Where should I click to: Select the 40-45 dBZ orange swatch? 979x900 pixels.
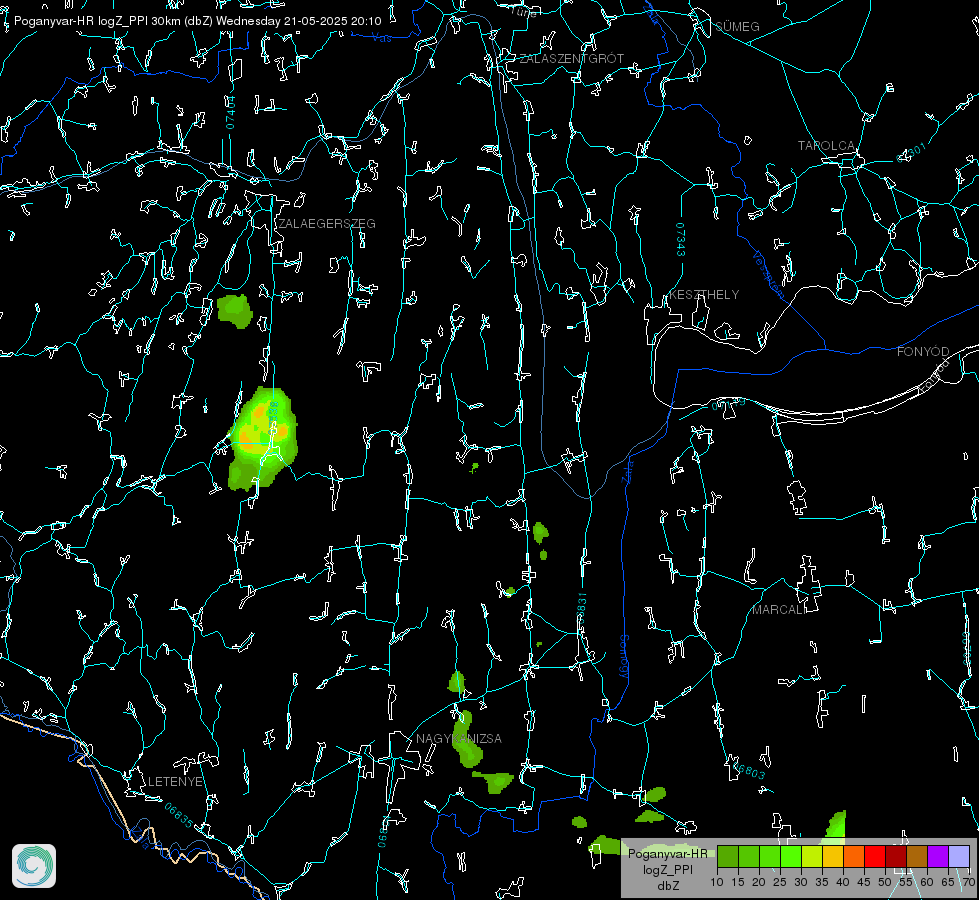pyautogui.click(x=854, y=856)
